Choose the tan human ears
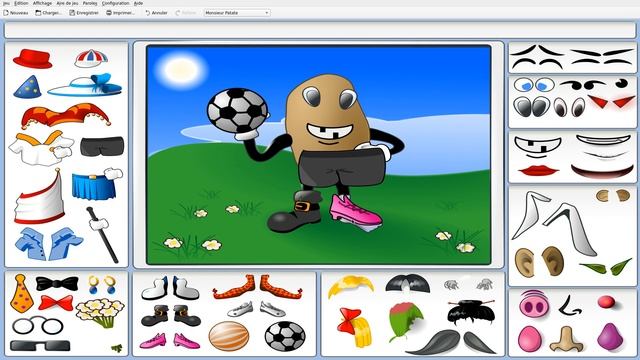This screenshot has width=640, height=360. [540, 261]
